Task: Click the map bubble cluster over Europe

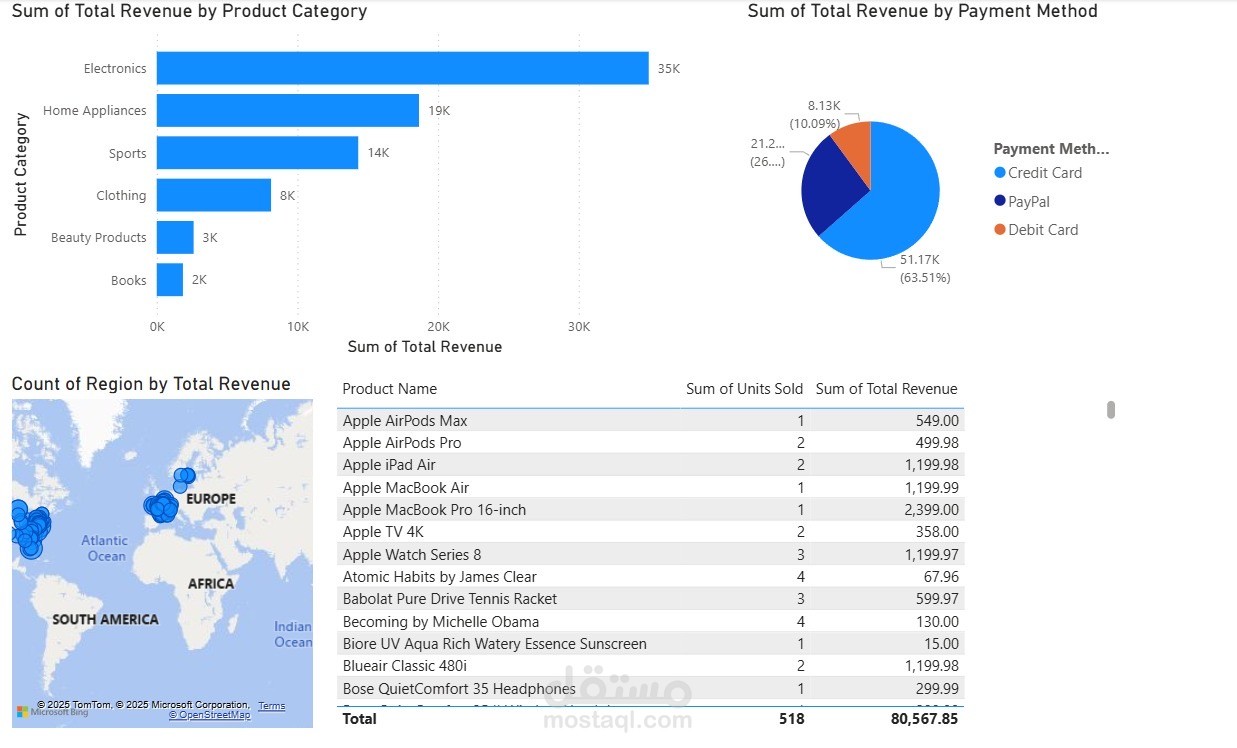Action: [x=160, y=506]
